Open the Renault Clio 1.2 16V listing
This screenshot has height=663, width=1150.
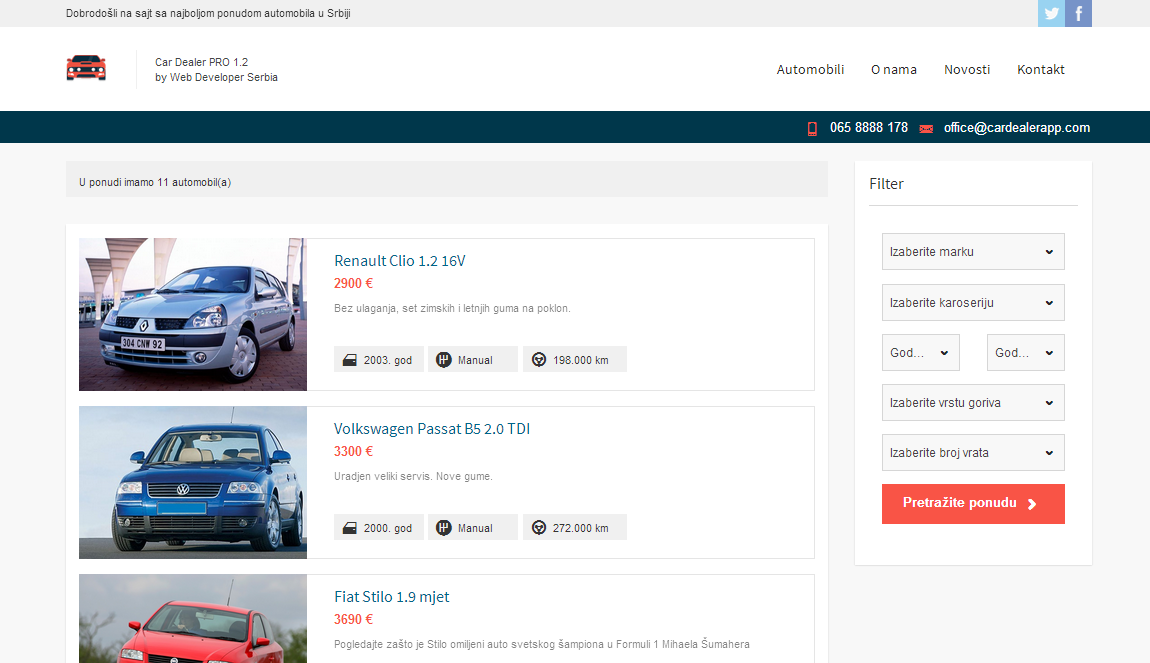coord(400,261)
